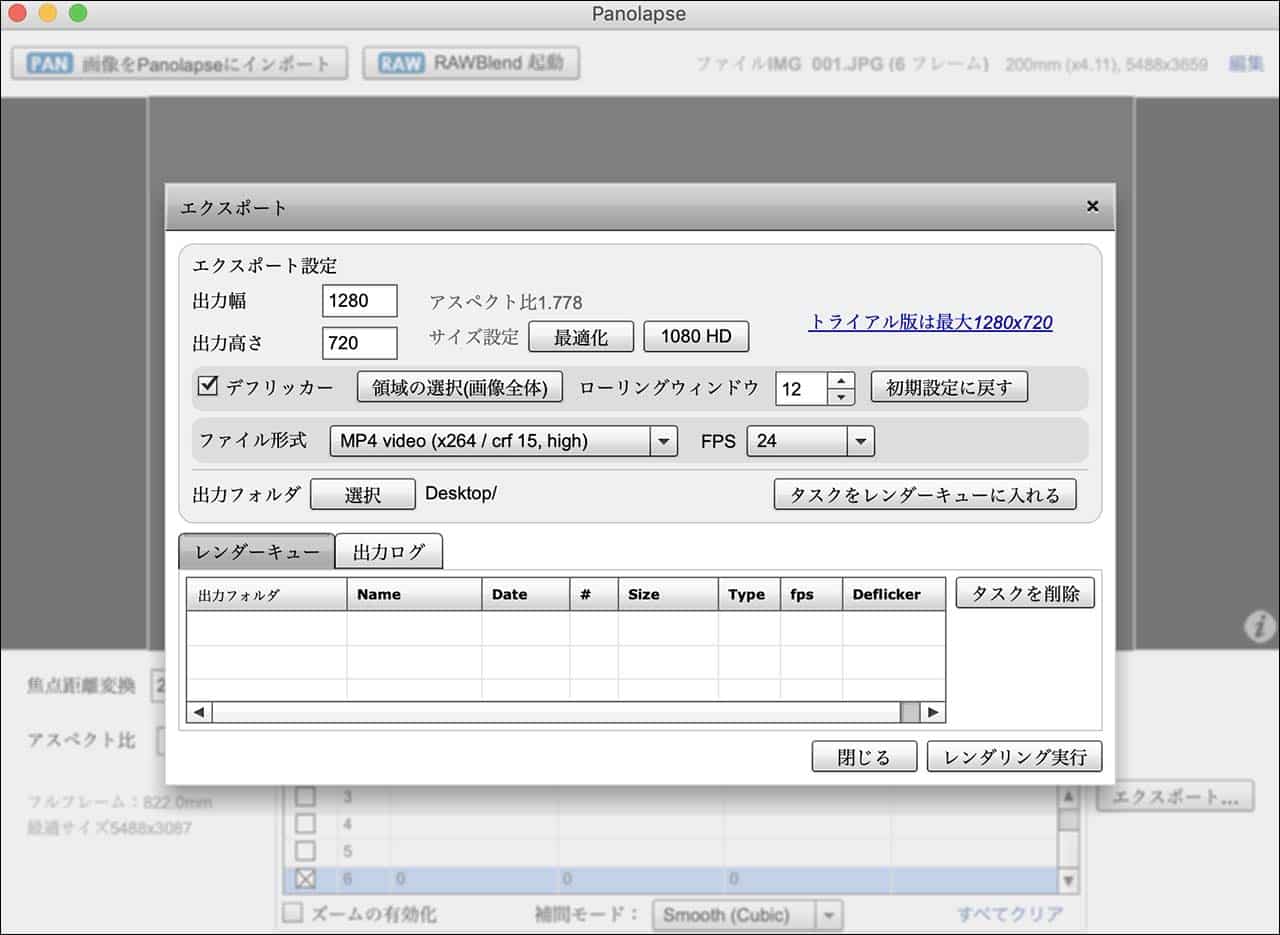Click the rolling window value field showing 12
Image resolution: width=1280 pixels, height=935 pixels.
[x=802, y=388]
